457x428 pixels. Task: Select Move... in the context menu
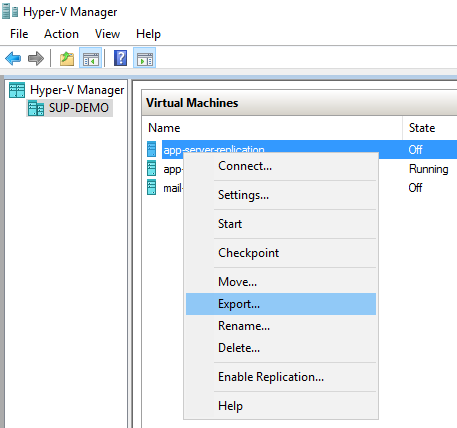point(281,282)
